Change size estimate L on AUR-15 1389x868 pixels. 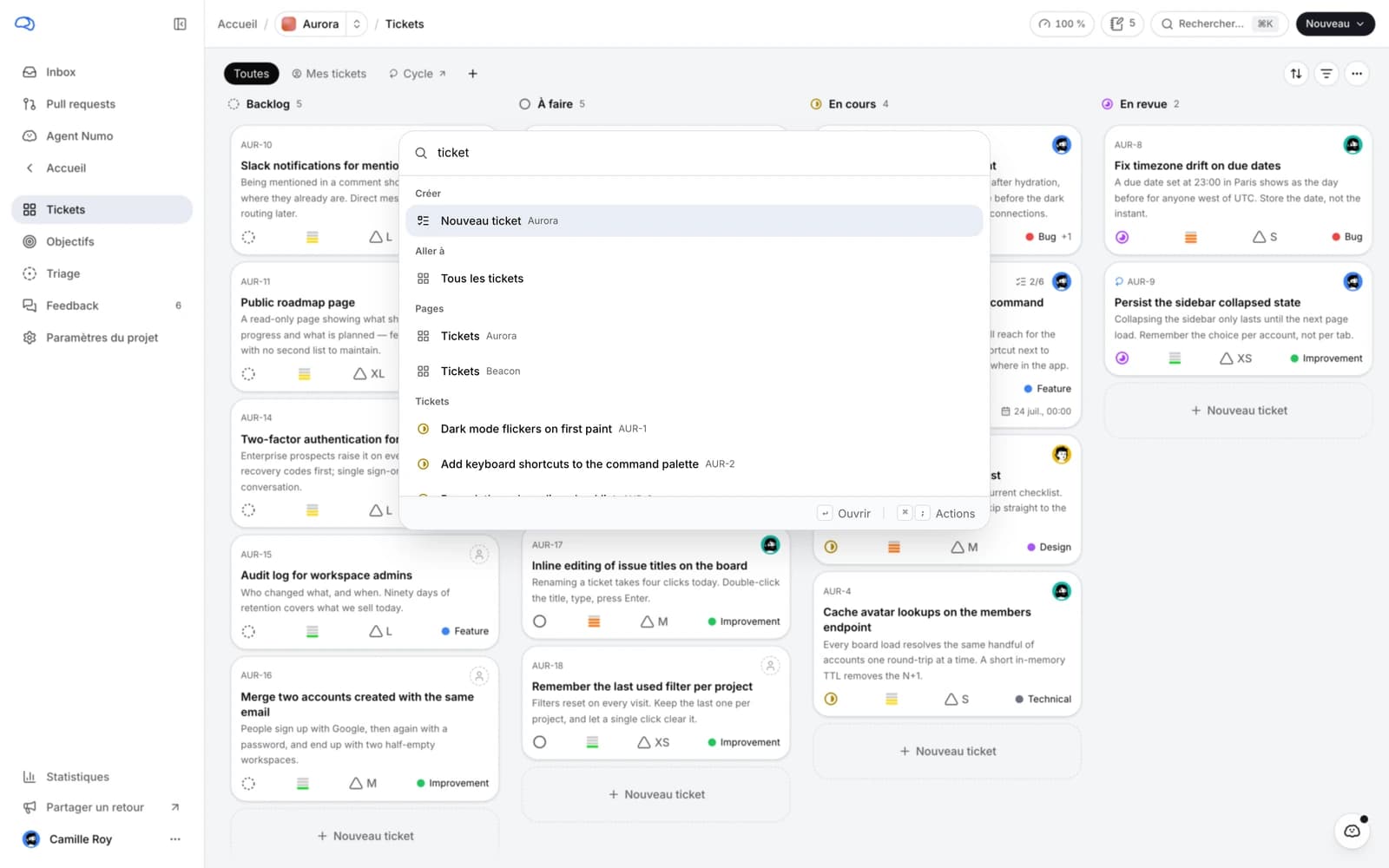click(x=380, y=631)
